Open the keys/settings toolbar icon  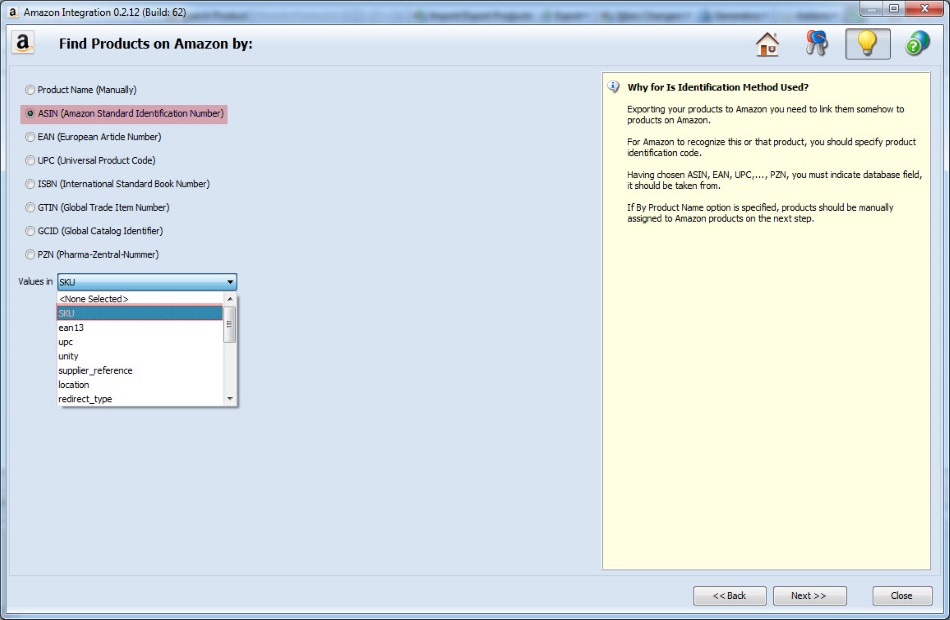(x=816, y=44)
